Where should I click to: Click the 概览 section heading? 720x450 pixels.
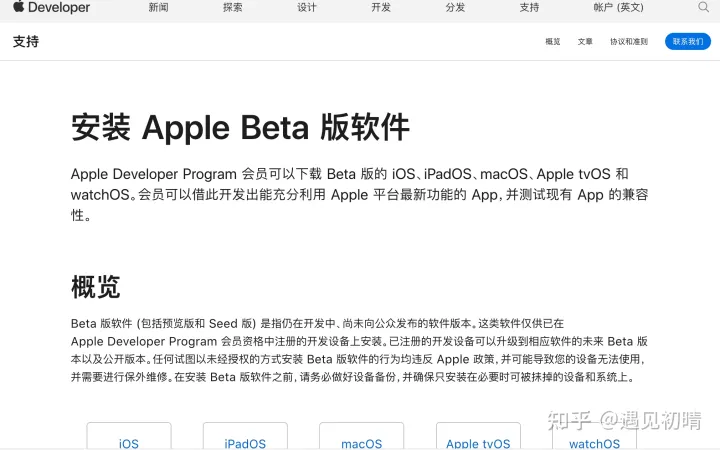[x=96, y=287]
